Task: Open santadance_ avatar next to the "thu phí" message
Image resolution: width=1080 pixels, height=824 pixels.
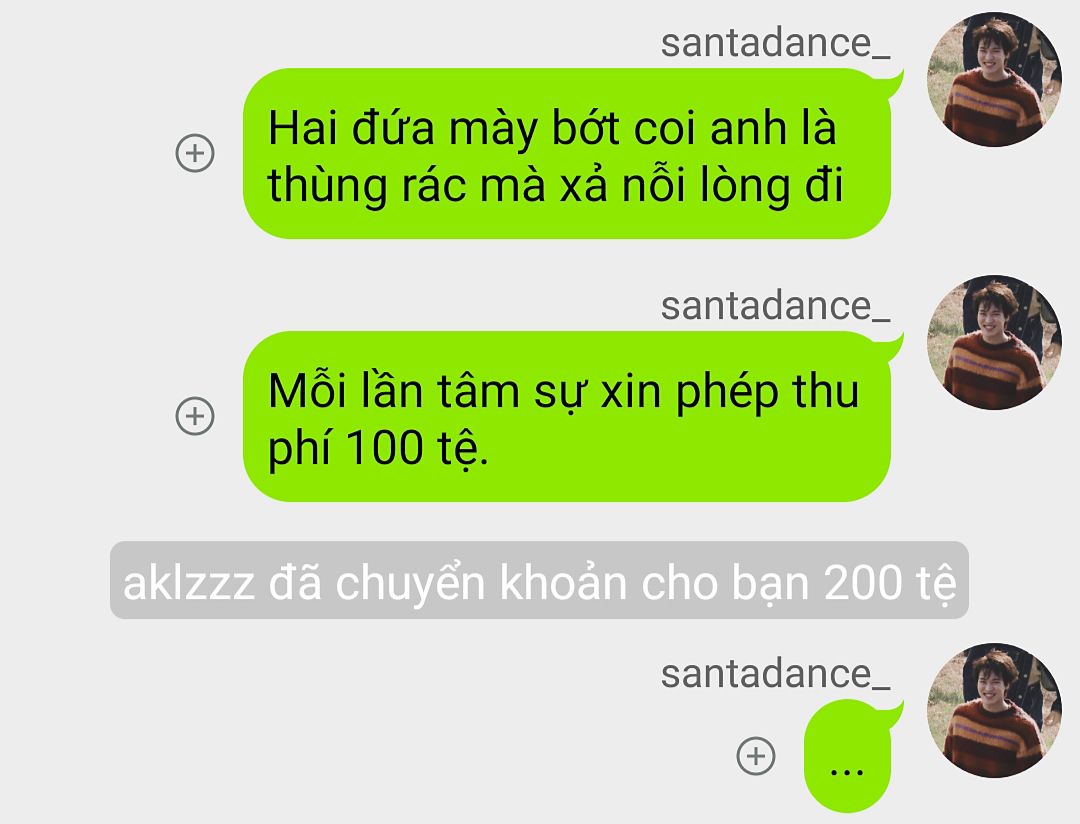Action: coord(994,342)
